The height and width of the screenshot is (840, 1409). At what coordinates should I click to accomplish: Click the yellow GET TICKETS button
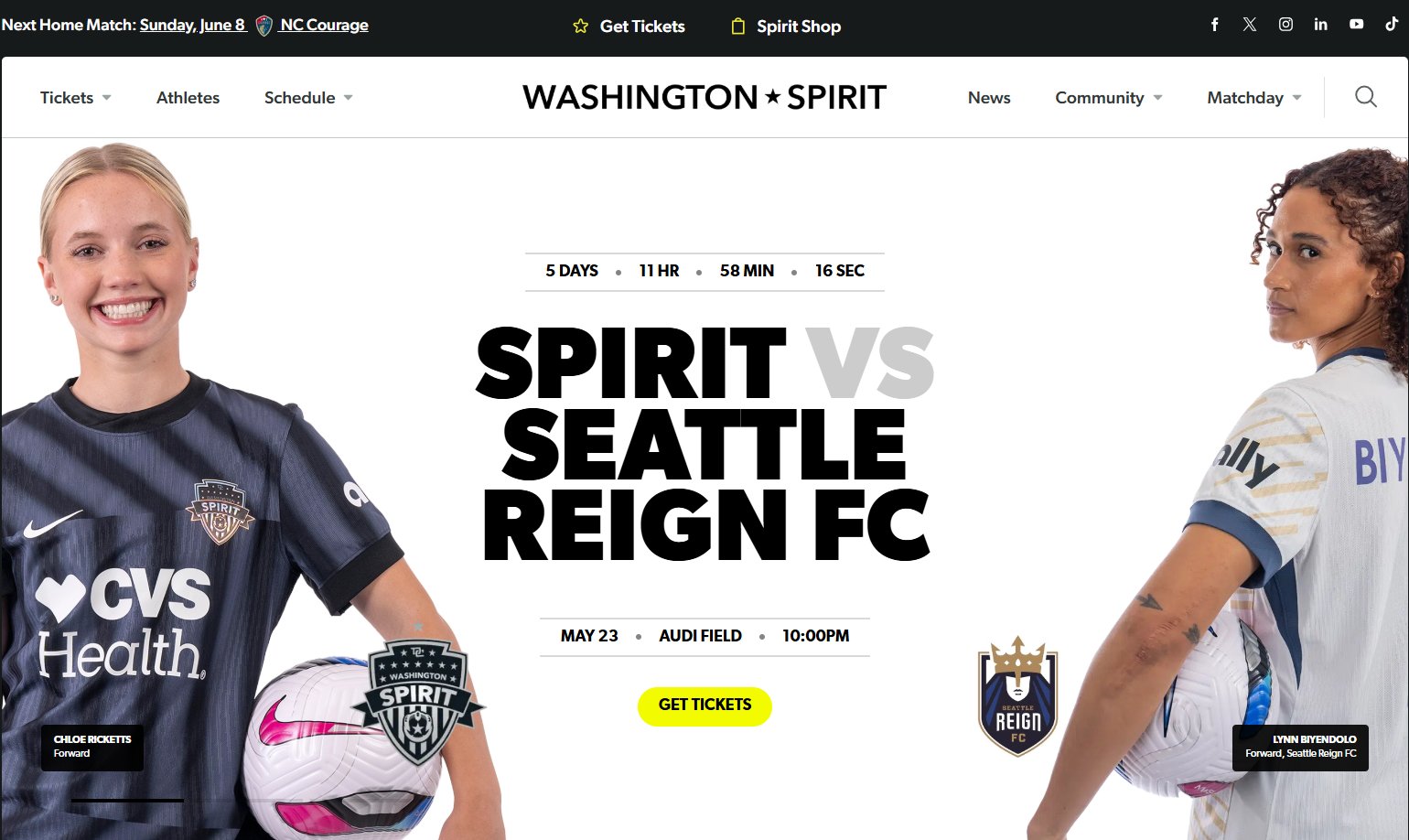(704, 705)
